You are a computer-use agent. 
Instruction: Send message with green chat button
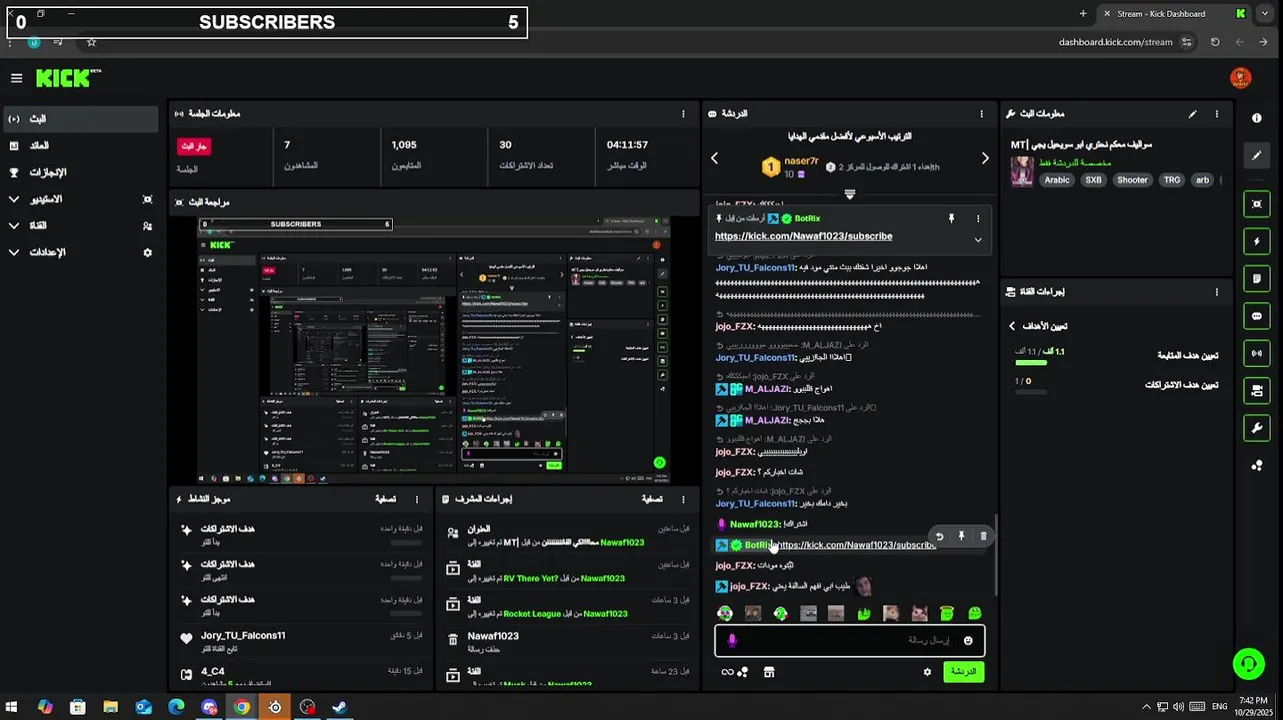tap(963, 672)
